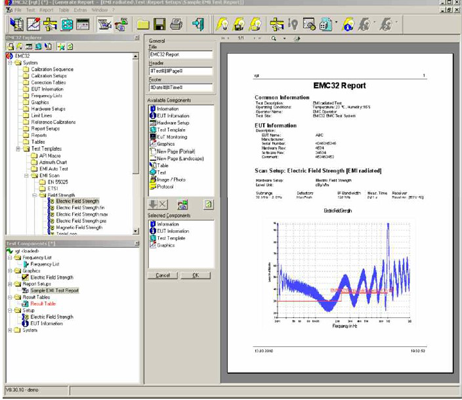Click the teal grid table toolbar icon

[x=67, y=25]
